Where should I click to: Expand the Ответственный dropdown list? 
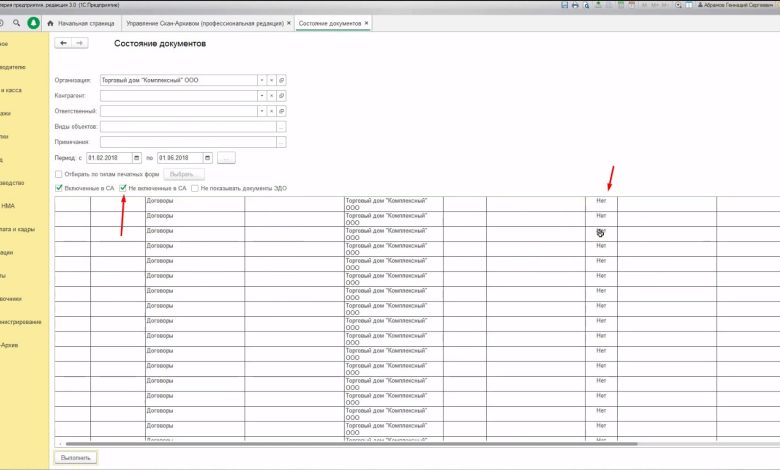pos(262,111)
